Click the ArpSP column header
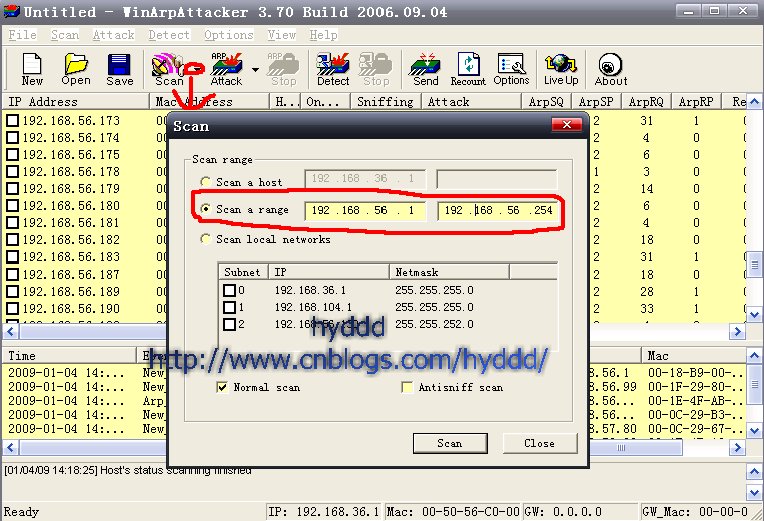The width and height of the screenshot is (764, 521). pos(596,101)
